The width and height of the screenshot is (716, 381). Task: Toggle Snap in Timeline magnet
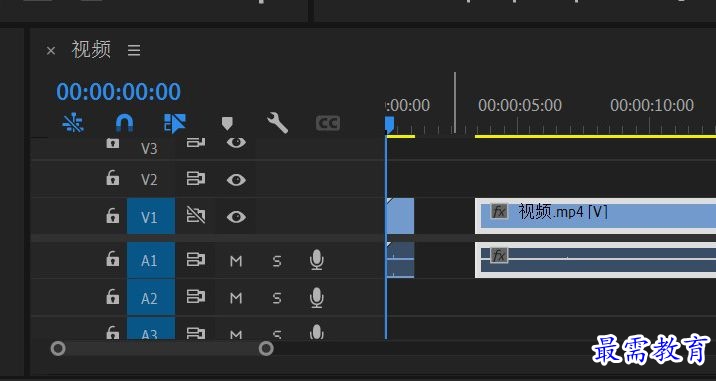[124, 123]
